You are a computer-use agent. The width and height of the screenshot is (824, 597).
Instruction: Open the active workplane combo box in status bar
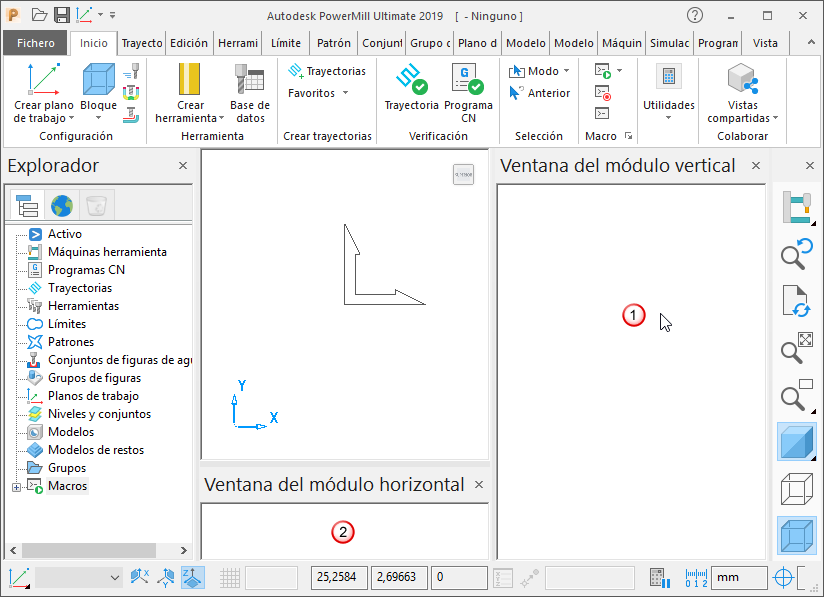tap(79, 578)
